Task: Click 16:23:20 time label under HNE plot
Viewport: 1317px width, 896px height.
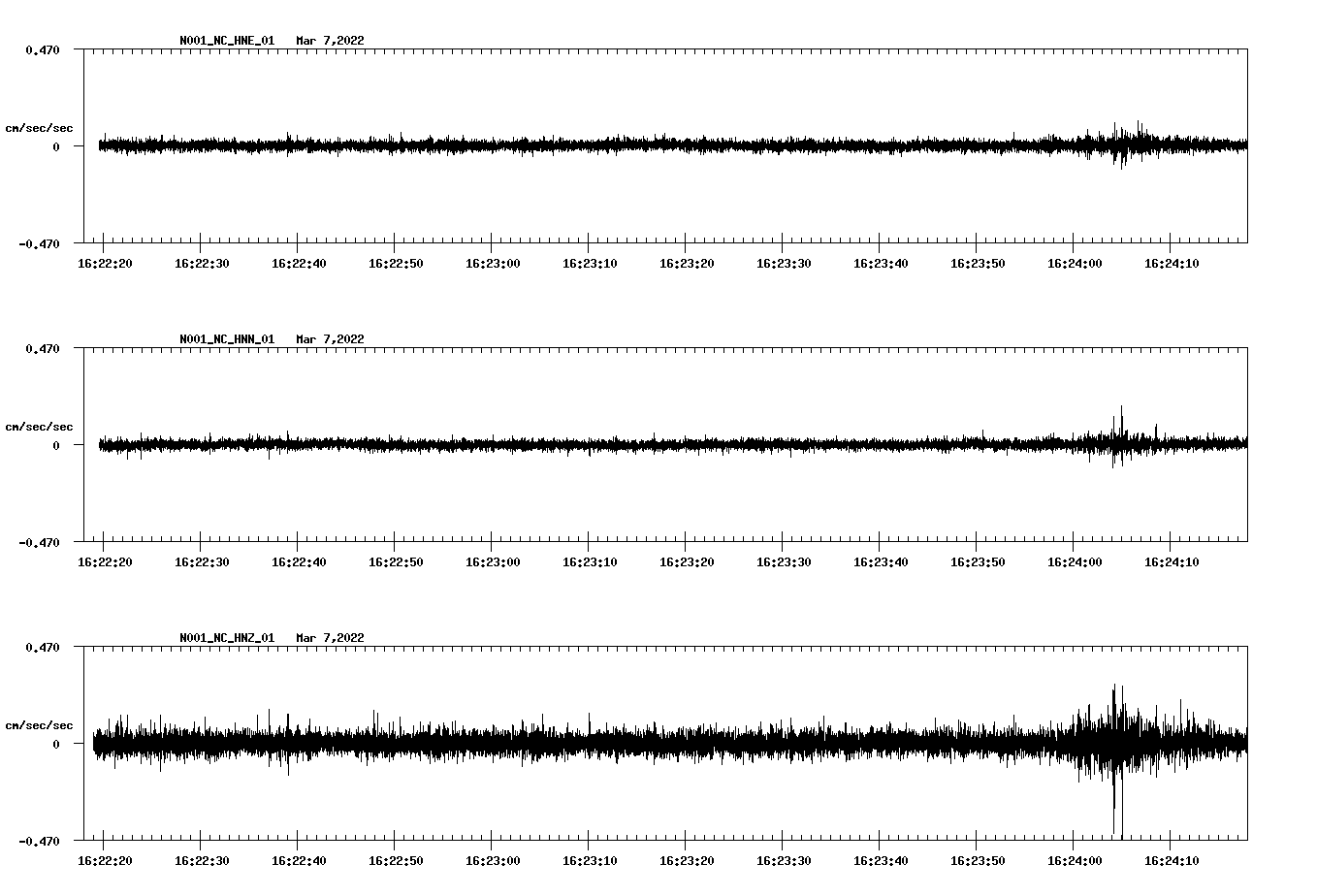Action: click(687, 263)
